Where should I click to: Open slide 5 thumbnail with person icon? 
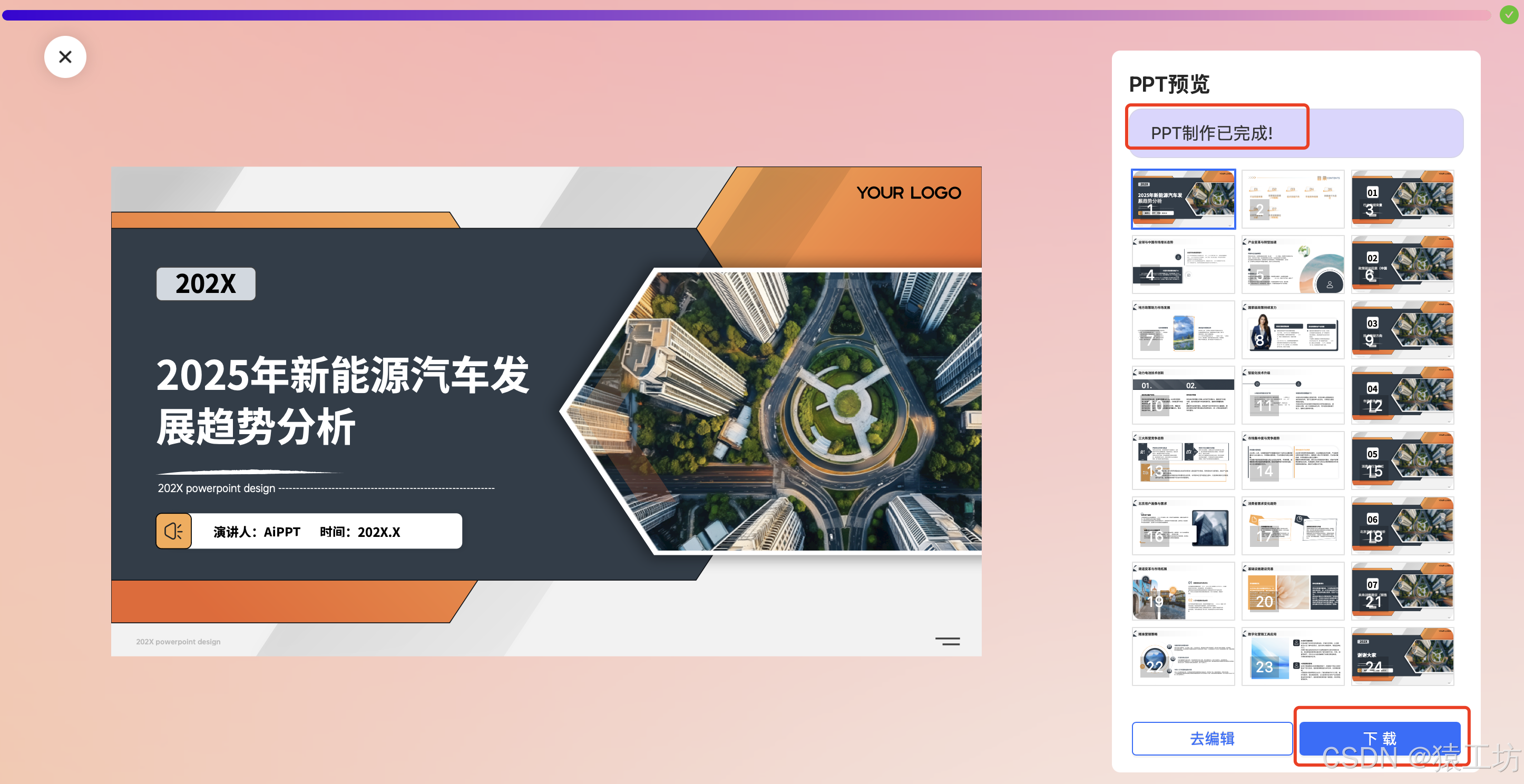(x=1293, y=264)
